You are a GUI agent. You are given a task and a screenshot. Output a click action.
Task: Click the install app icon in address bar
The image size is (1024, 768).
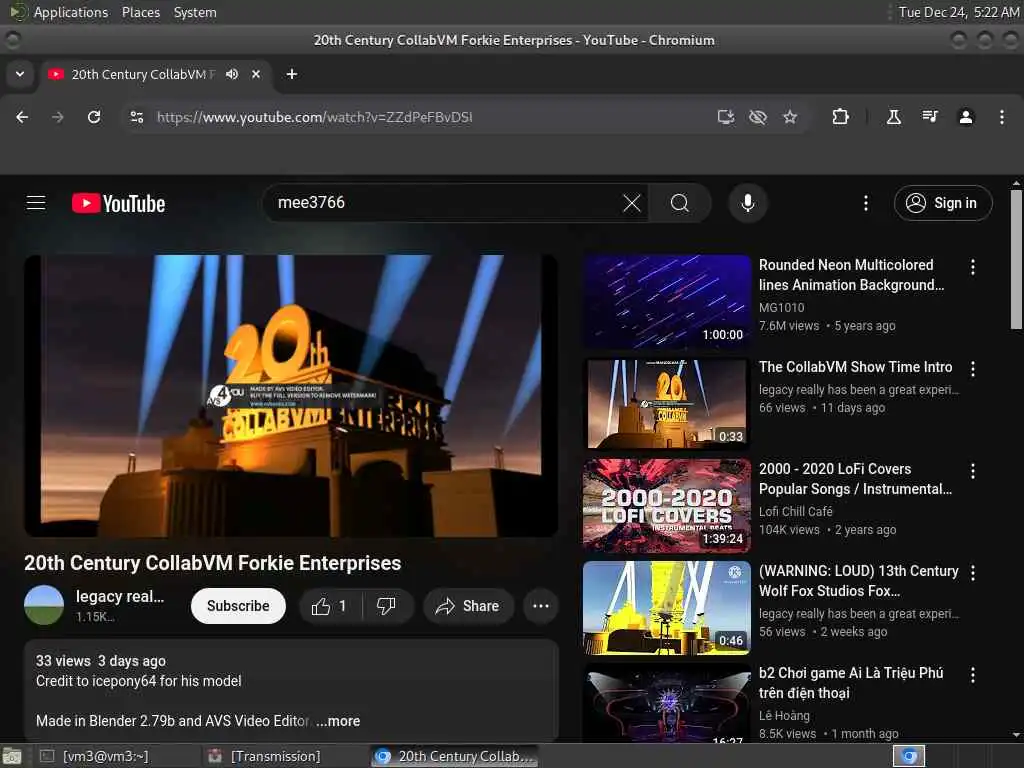(726, 117)
